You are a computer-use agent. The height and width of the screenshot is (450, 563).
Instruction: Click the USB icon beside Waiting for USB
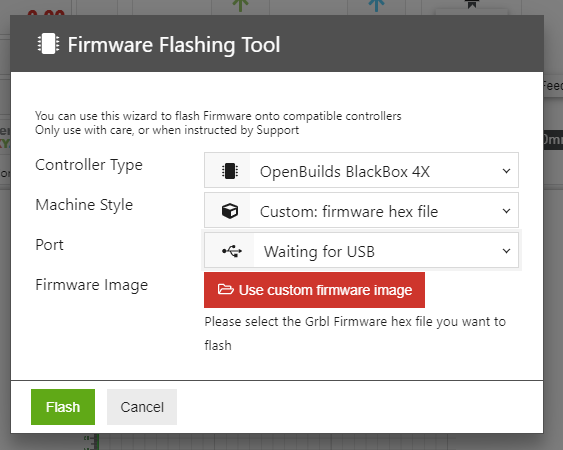(x=232, y=251)
